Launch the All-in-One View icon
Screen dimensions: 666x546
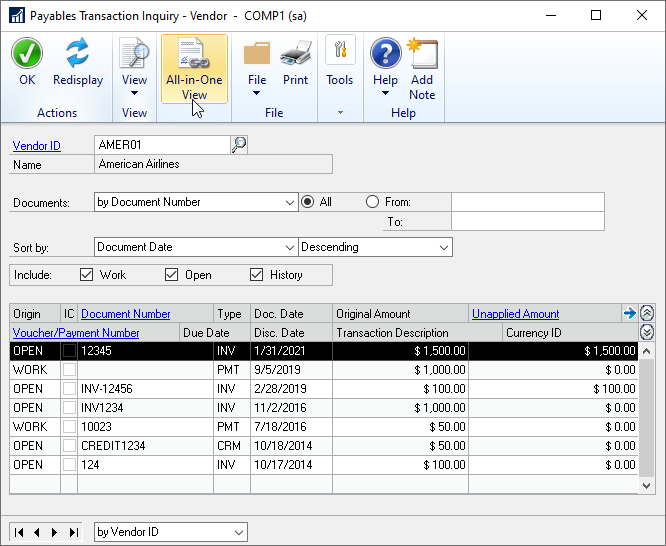pos(194,53)
